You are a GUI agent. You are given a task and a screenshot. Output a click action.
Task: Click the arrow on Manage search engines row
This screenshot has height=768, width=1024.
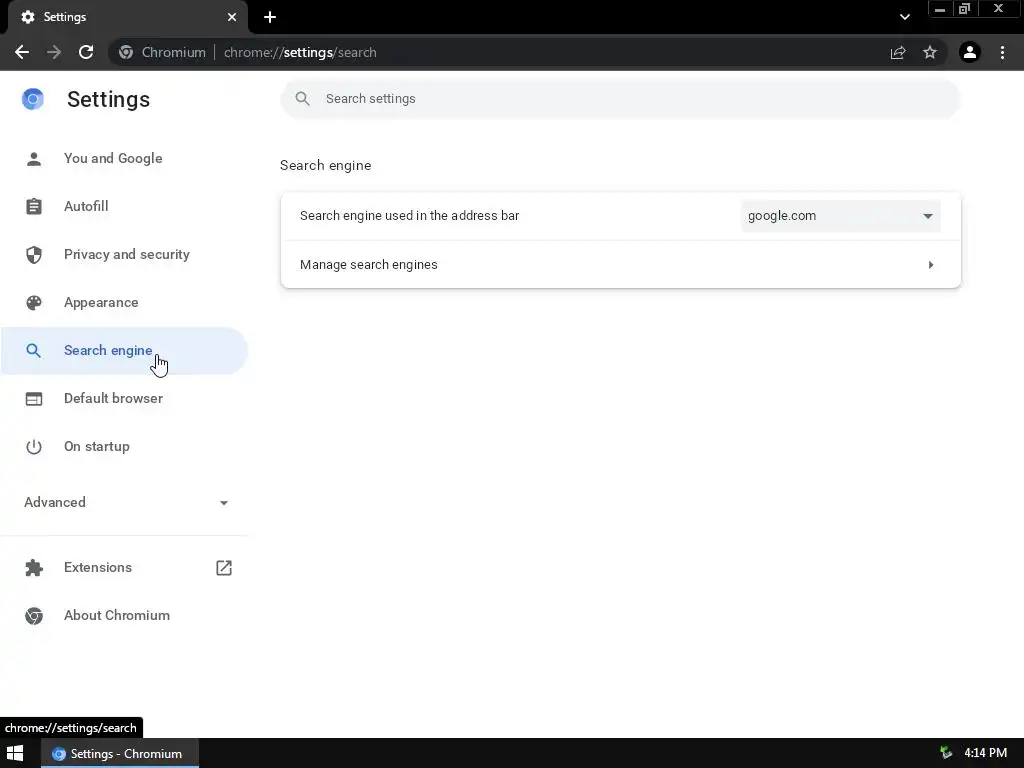coord(931,264)
